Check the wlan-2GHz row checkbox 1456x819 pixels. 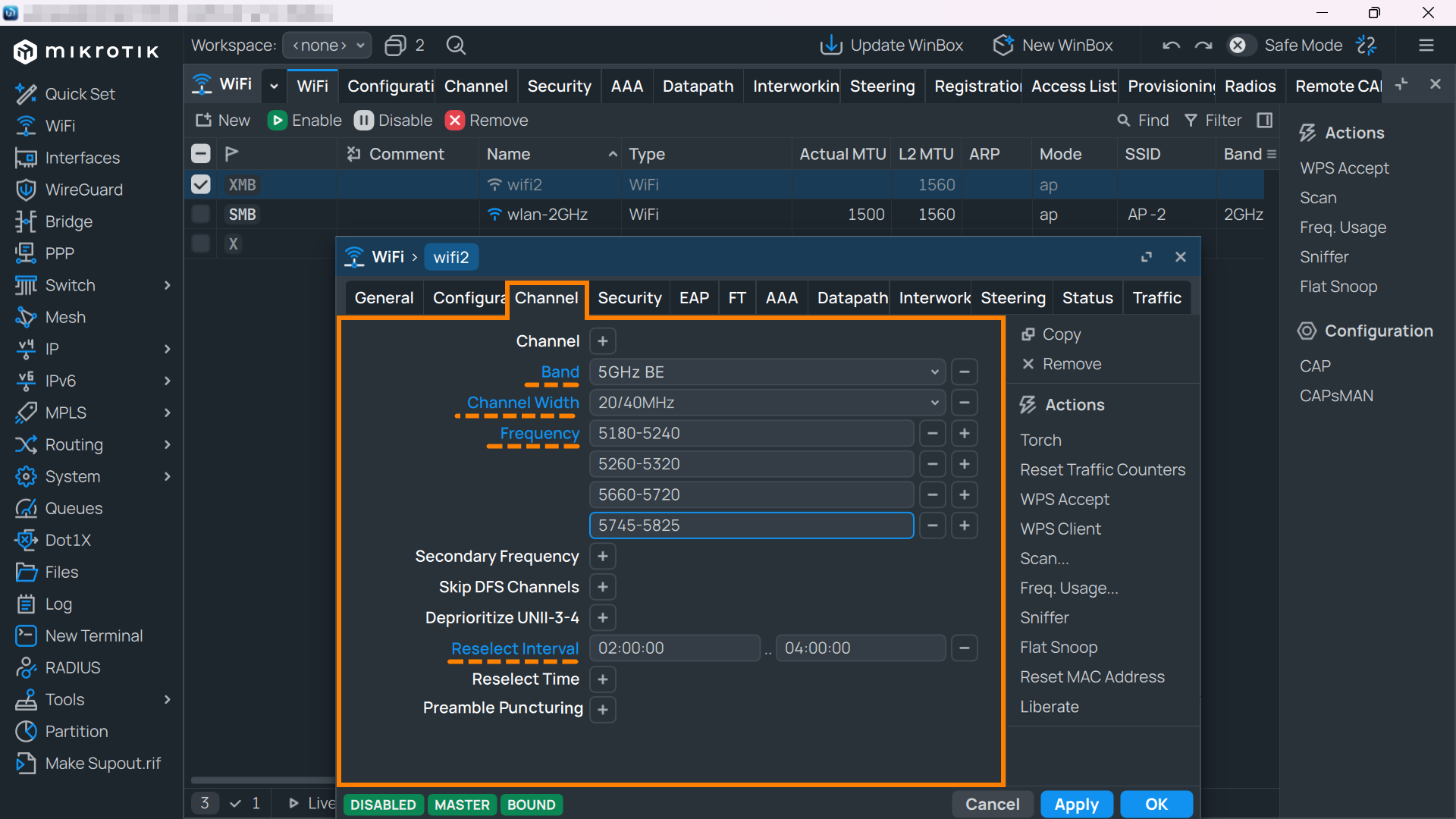(201, 214)
